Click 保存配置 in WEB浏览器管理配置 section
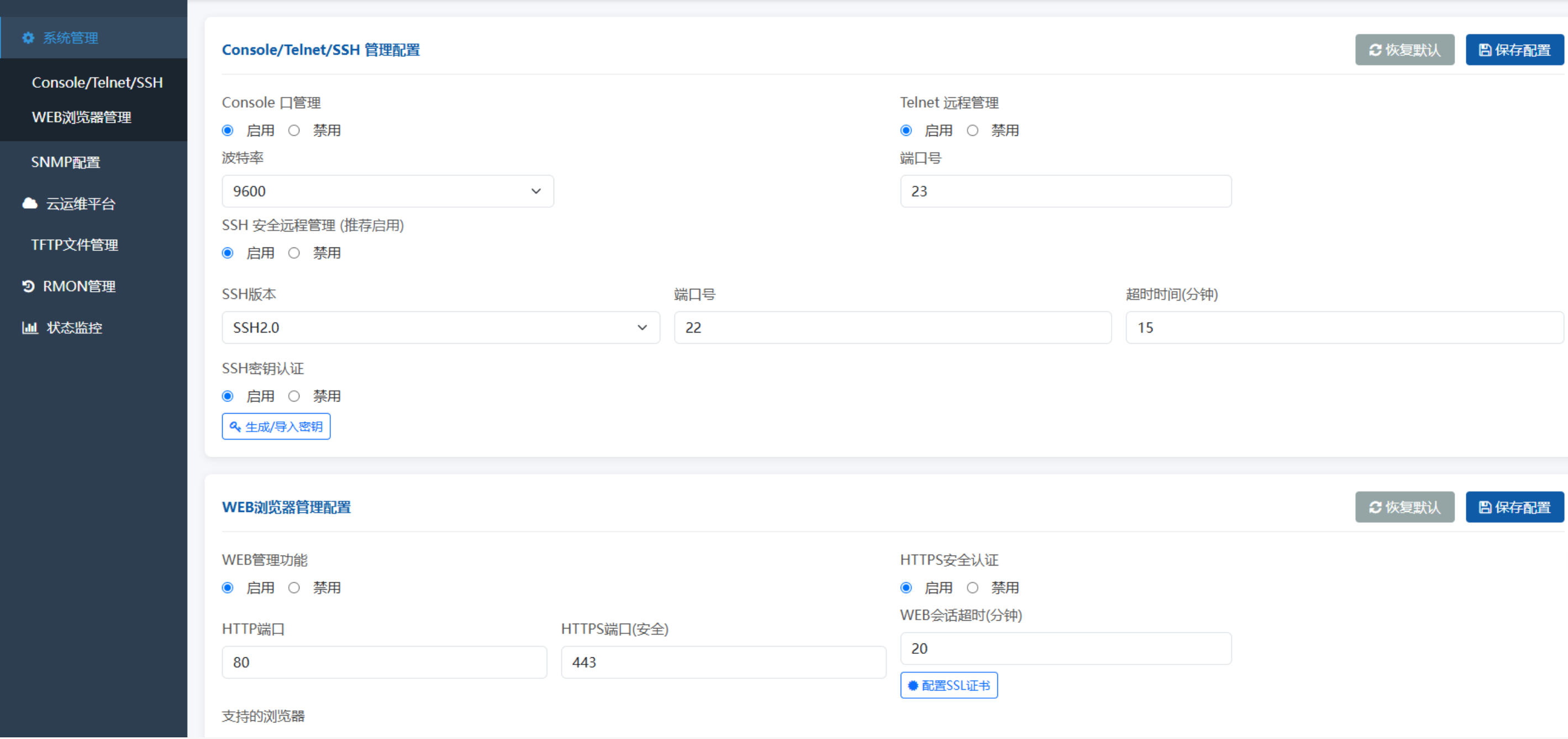Viewport: 1568px width, 739px height. click(1514, 506)
